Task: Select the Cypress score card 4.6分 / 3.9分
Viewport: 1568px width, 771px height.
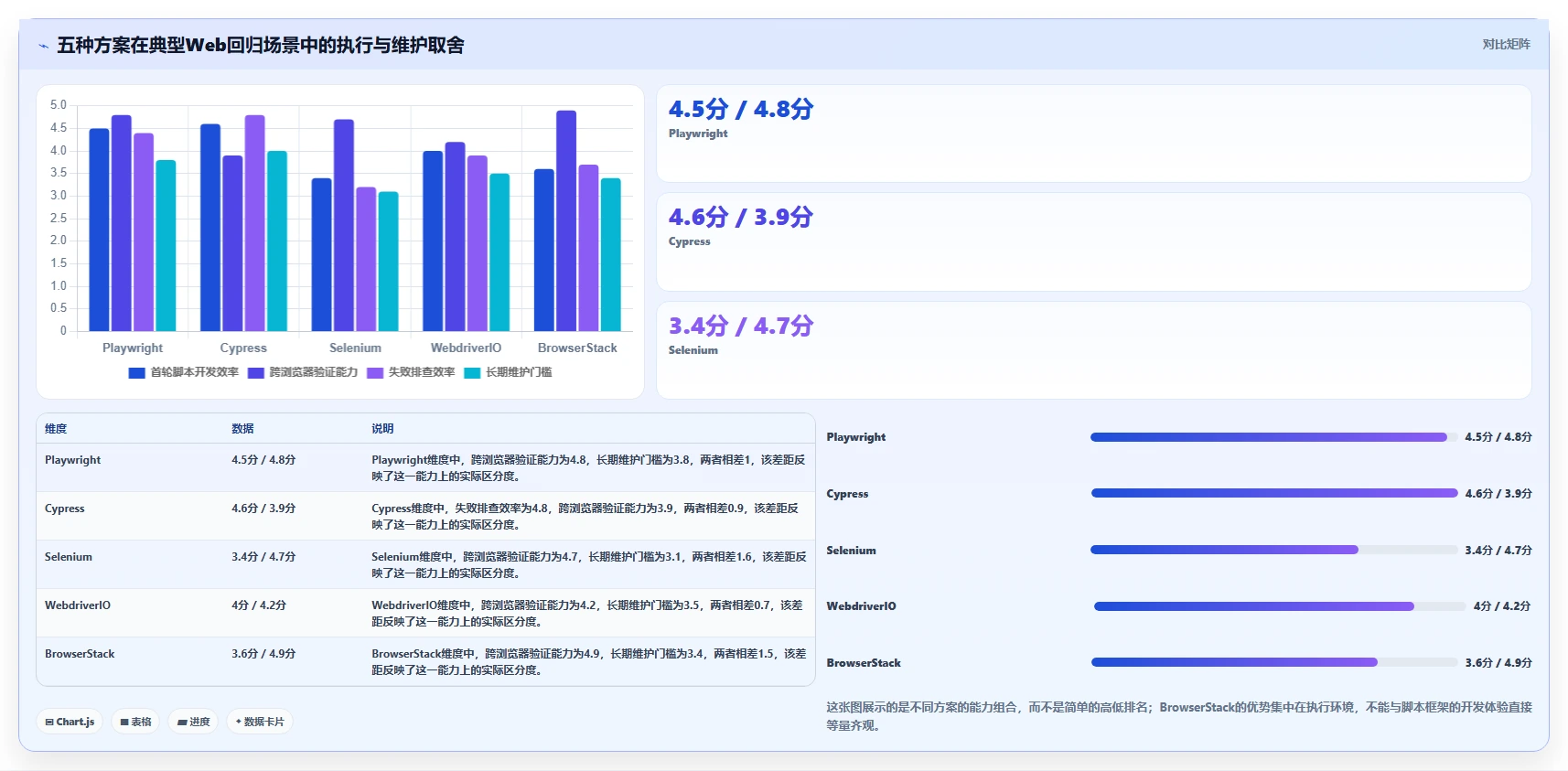Action: pos(1093,241)
